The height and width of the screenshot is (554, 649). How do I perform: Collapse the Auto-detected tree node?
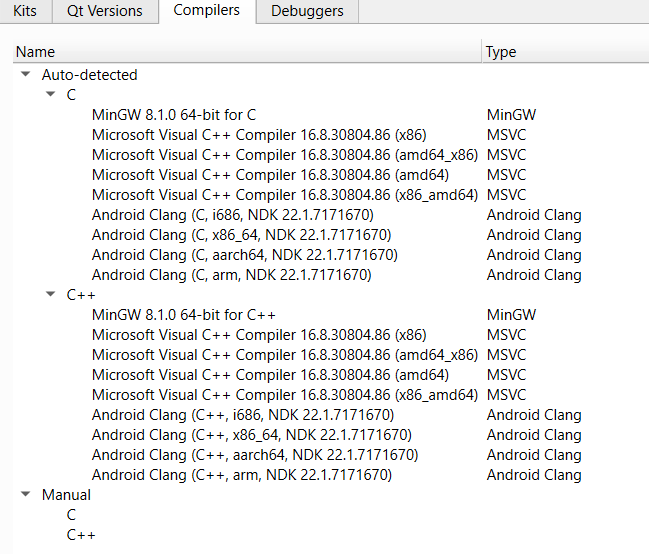pyautogui.click(x=25, y=75)
